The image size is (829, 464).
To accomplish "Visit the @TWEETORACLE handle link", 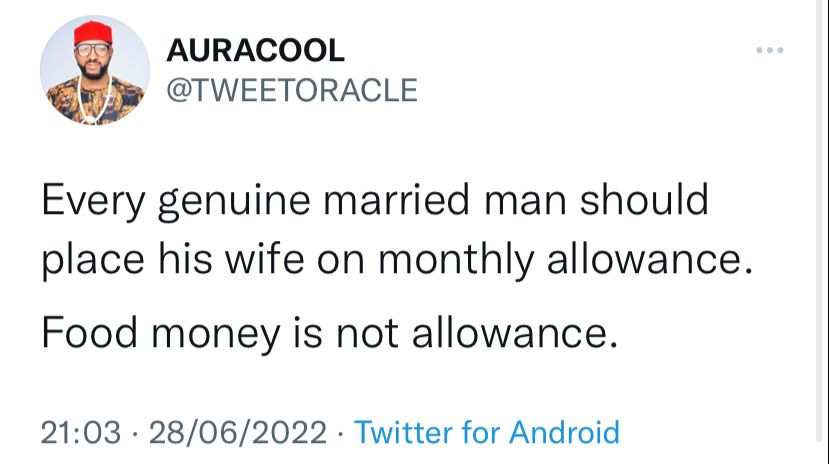I will tap(292, 90).
